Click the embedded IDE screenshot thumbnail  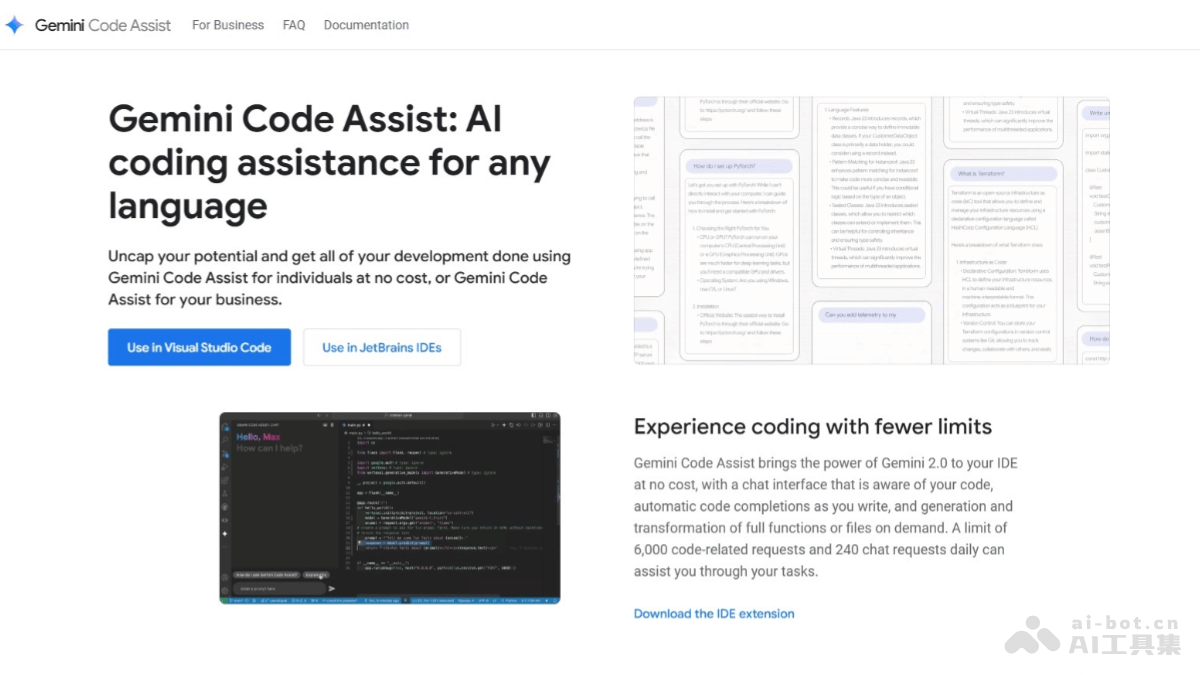coord(390,508)
